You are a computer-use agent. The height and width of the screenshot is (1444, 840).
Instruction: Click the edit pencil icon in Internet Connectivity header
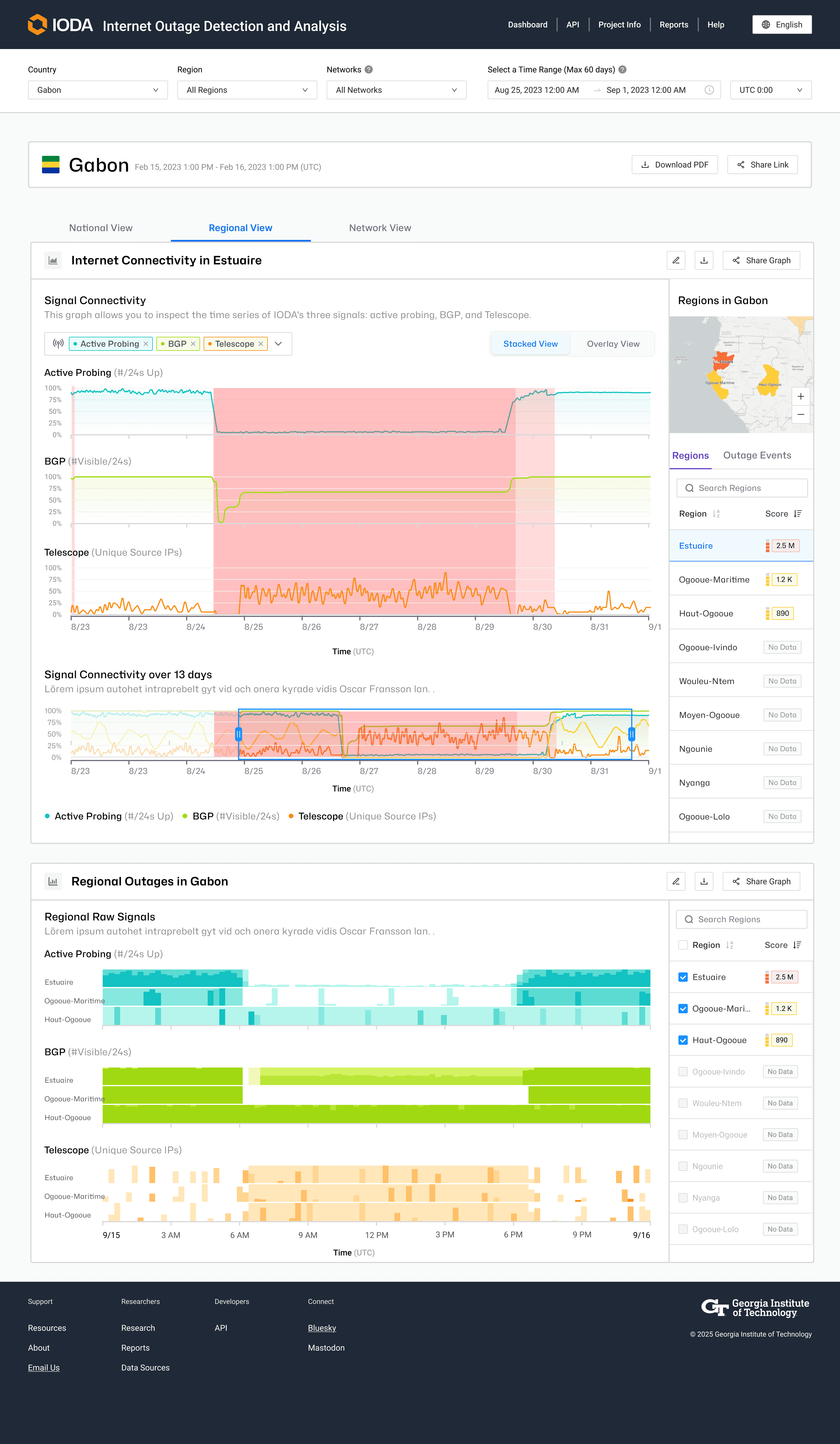point(676,260)
